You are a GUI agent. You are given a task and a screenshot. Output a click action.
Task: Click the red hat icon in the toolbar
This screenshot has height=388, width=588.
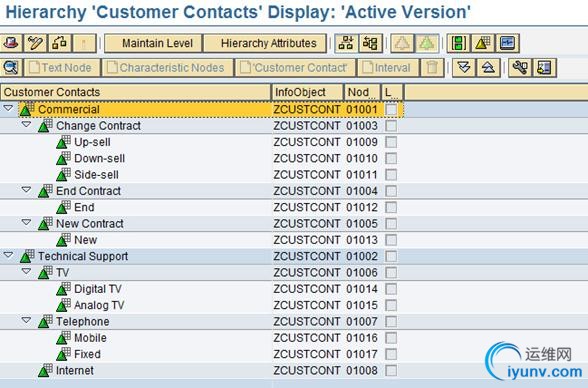11,43
